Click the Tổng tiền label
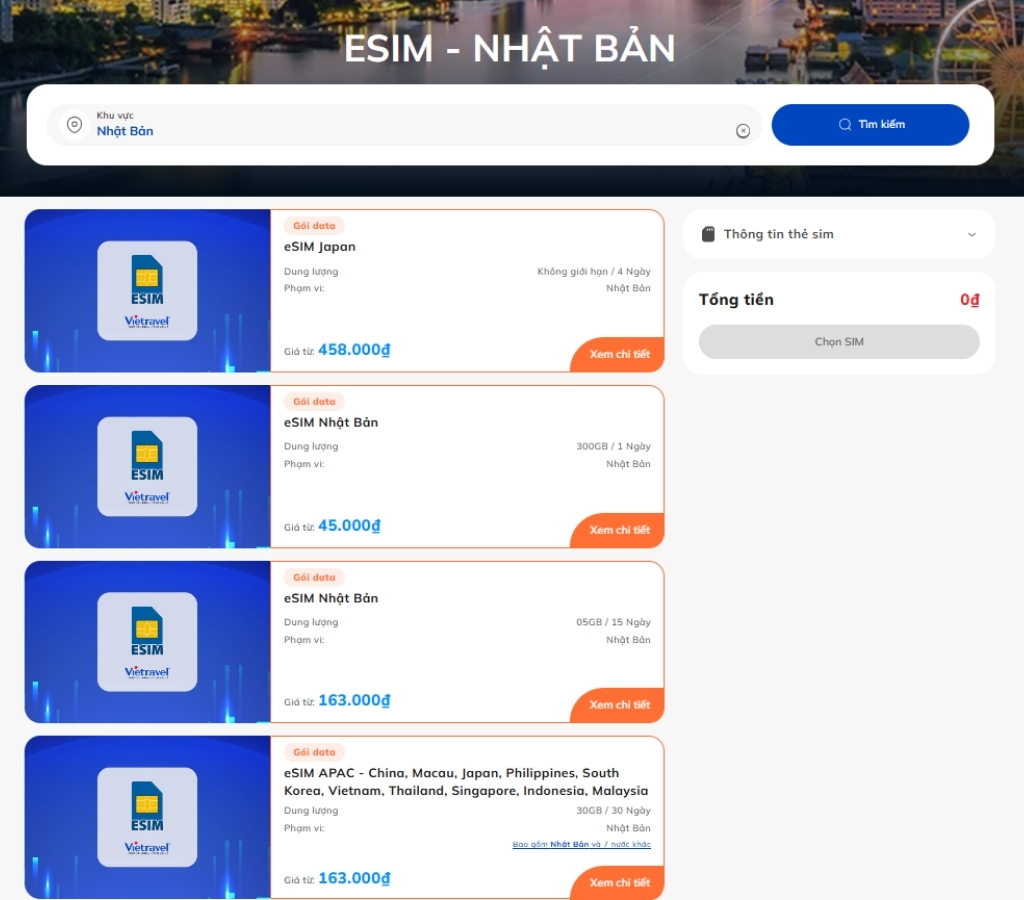 [x=736, y=300]
